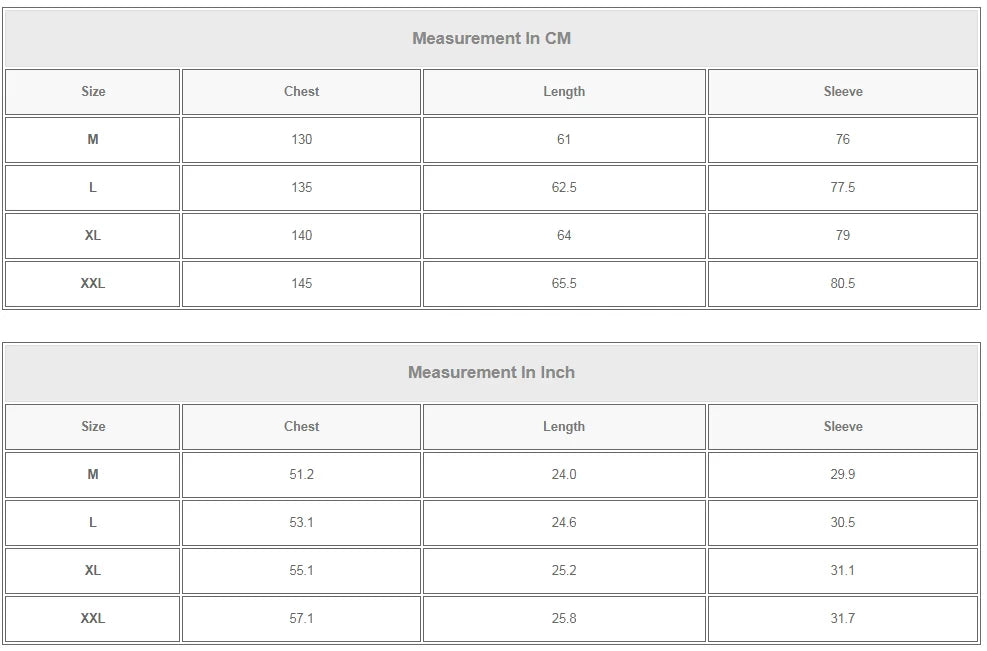Click the 'Measurement In CM' table title
The width and height of the screenshot is (987, 651).
(x=491, y=38)
